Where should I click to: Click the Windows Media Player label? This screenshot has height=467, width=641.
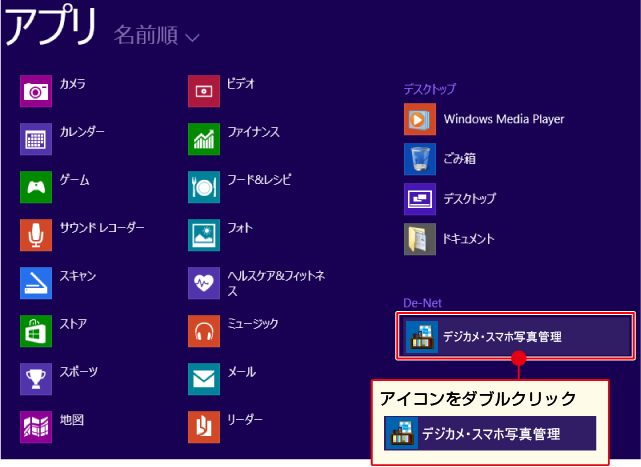tap(504, 119)
